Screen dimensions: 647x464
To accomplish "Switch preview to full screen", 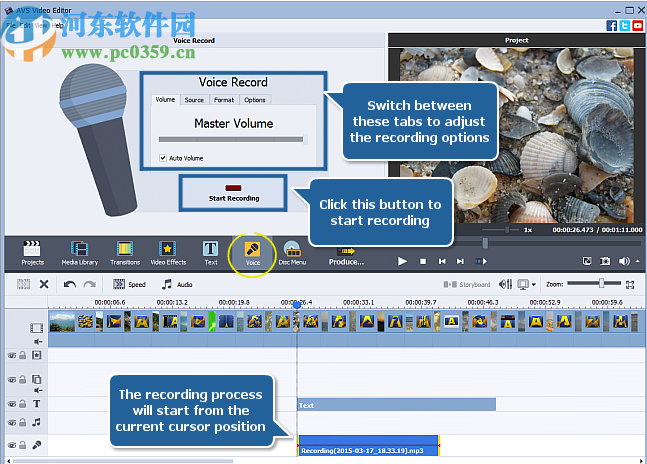I will pyautogui.click(x=587, y=261).
